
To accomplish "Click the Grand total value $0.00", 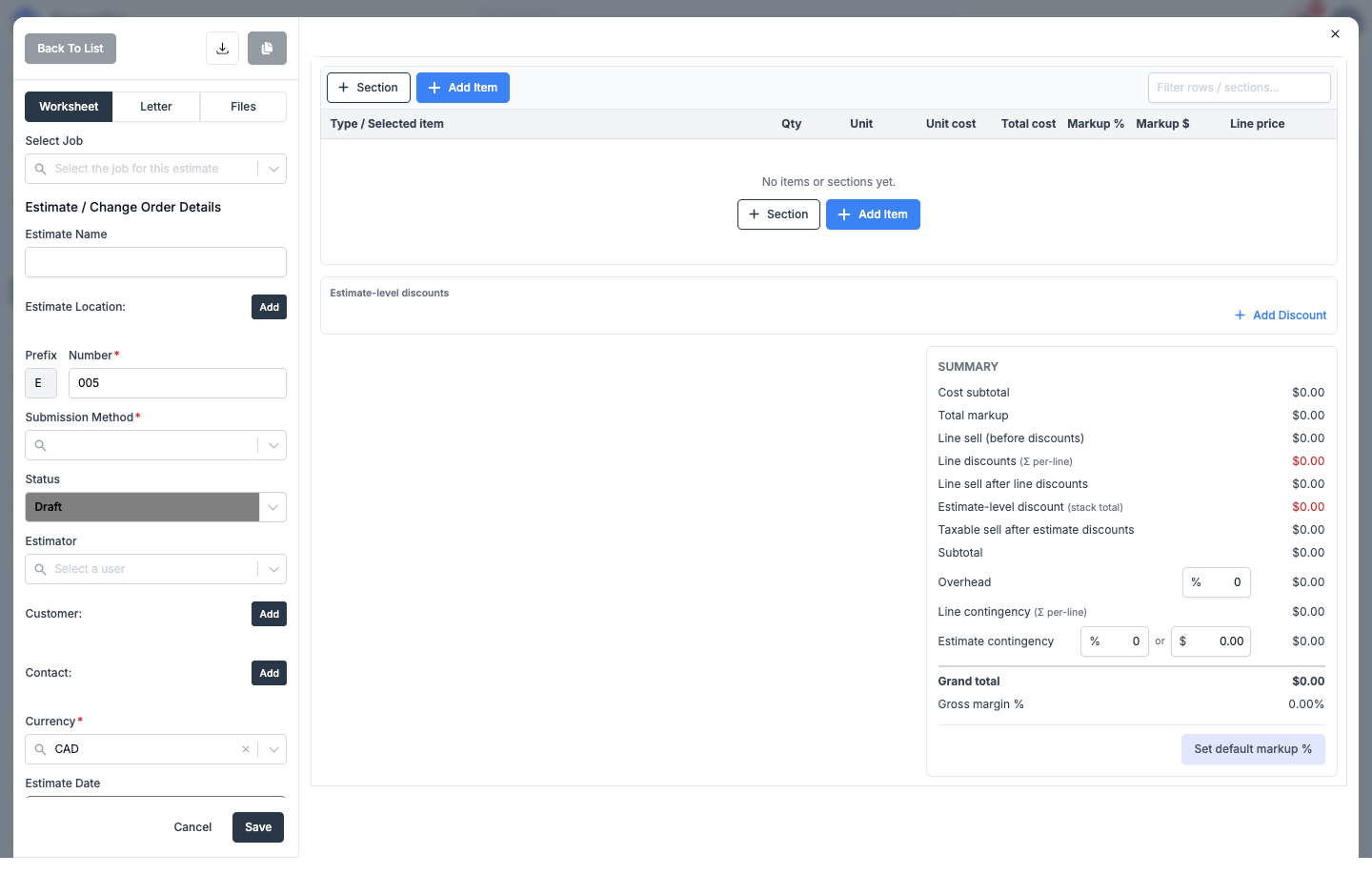I will (1308, 682).
